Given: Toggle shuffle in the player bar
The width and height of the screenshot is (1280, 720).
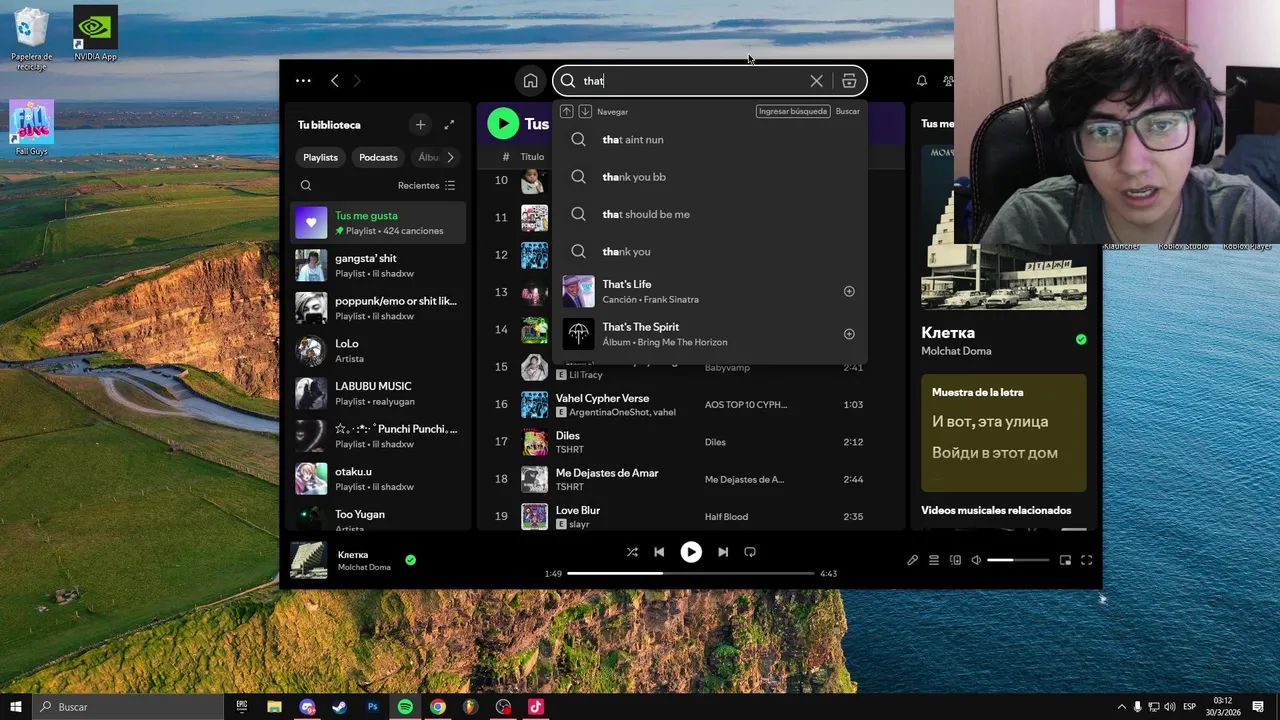Looking at the screenshot, I should click(632, 552).
